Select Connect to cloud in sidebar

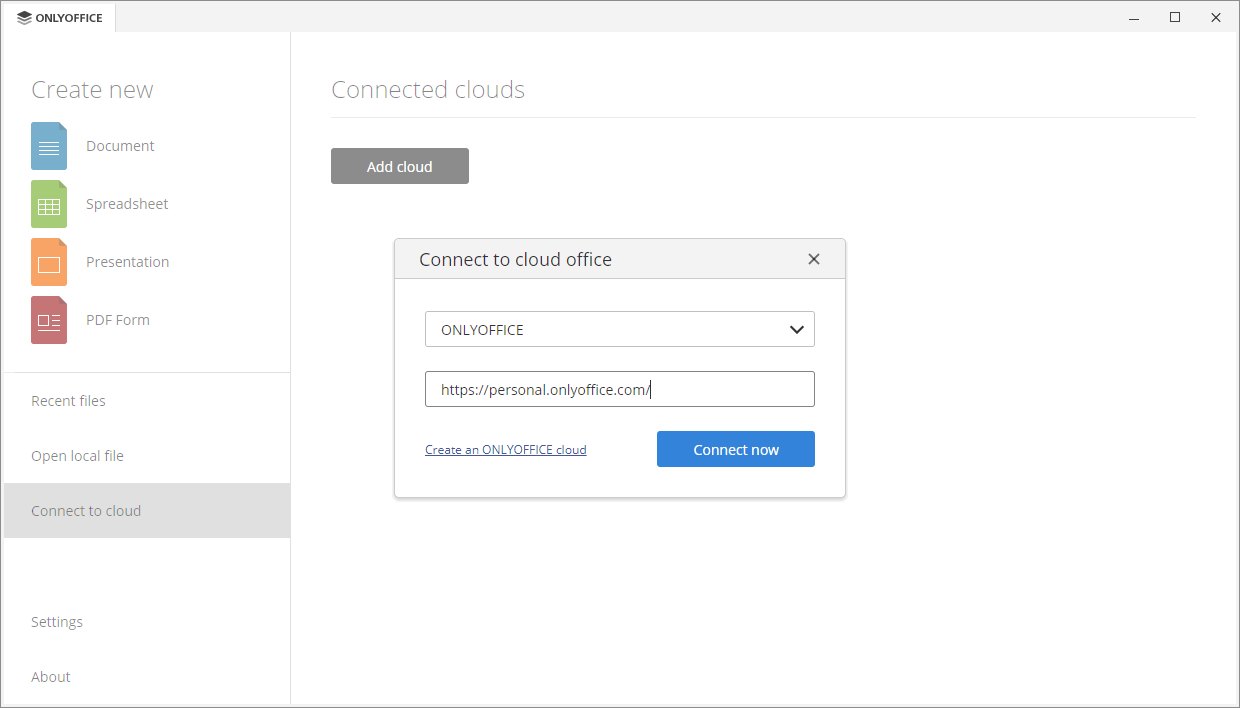tap(147, 511)
